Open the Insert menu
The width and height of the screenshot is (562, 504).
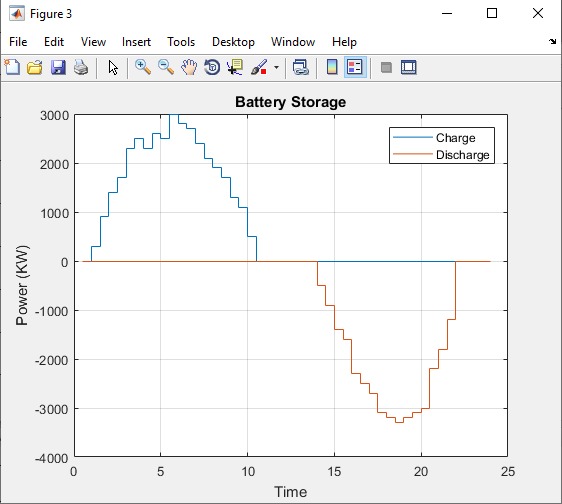(136, 42)
